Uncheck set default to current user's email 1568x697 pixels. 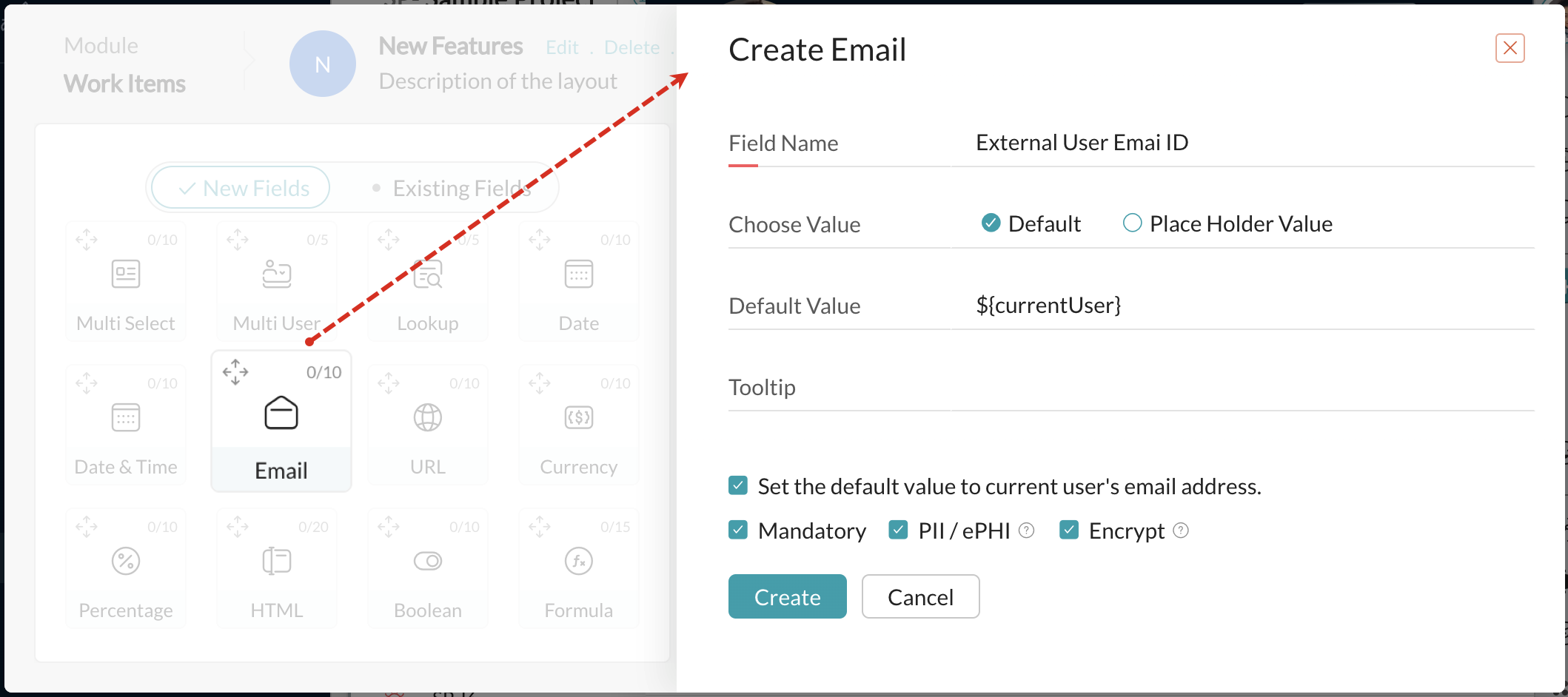pos(738,485)
